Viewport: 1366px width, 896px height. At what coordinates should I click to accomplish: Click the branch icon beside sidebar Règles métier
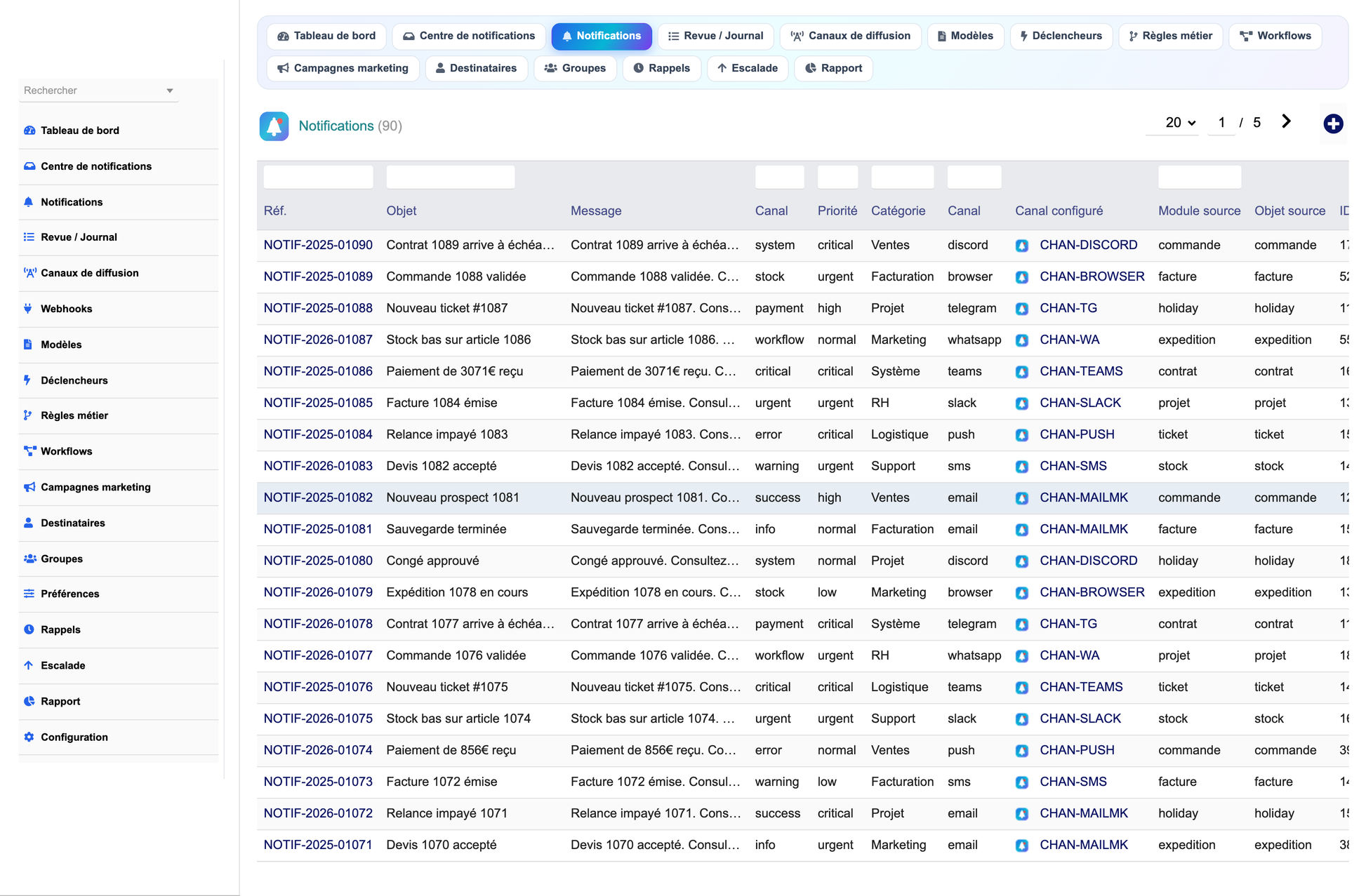click(28, 415)
